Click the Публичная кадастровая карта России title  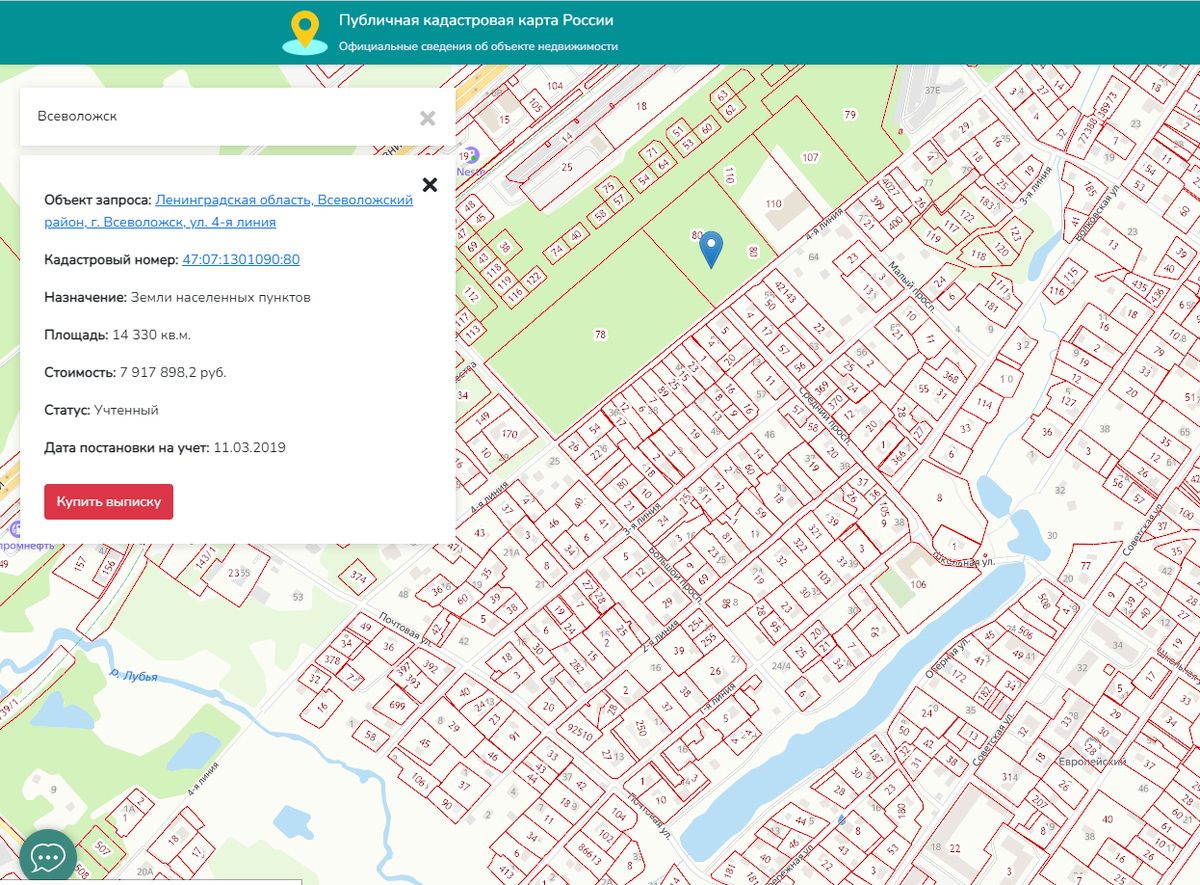tap(476, 21)
